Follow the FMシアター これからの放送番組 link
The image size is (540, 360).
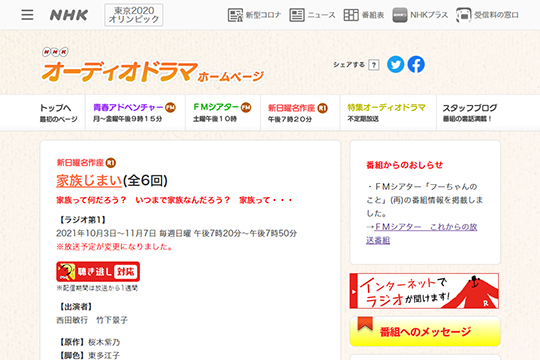(422, 233)
